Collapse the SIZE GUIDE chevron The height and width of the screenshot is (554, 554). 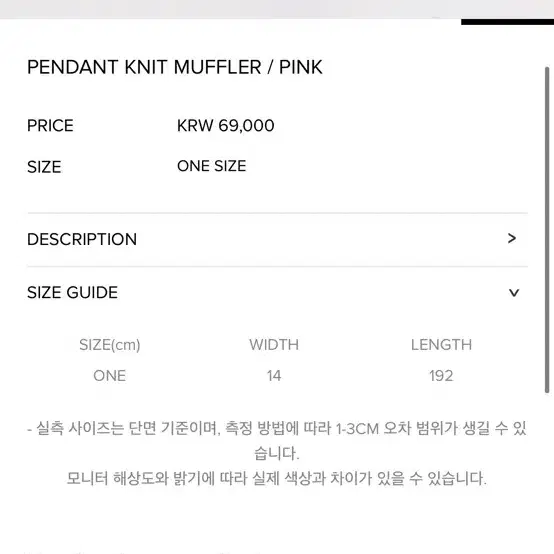514,293
